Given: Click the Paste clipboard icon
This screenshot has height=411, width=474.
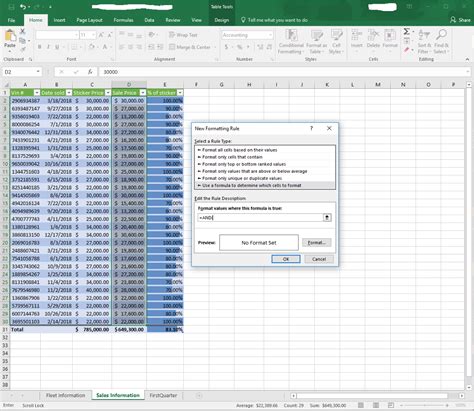Looking at the screenshot, I should [x=10, y=35].
